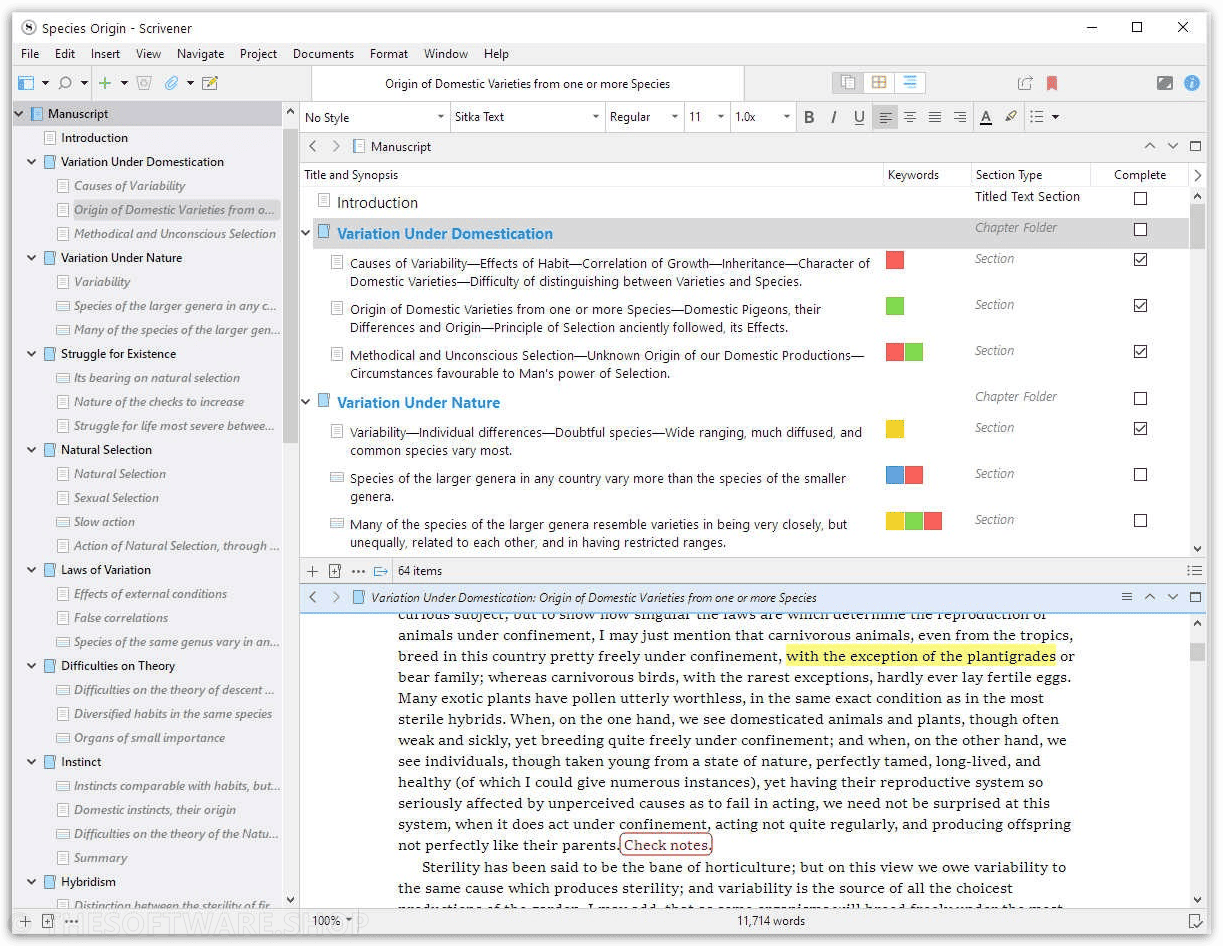Open the Sitka Text font dropdown

527,117
